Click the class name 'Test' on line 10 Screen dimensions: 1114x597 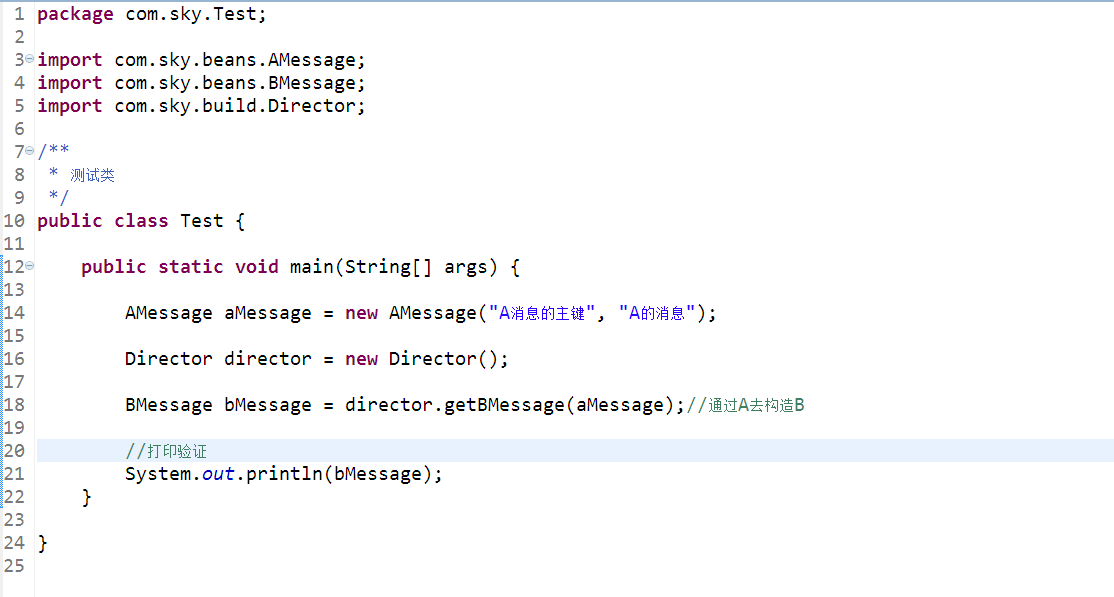tap(202, 221)
